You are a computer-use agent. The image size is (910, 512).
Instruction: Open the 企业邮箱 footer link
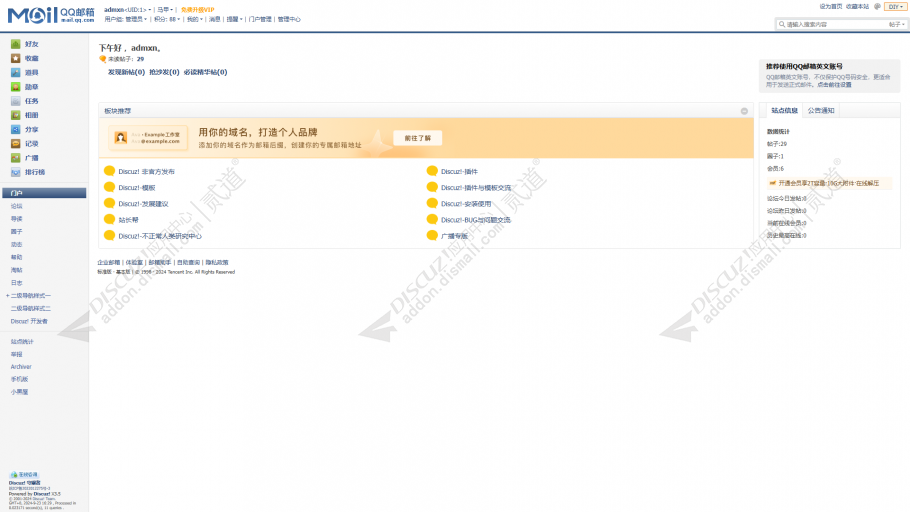[109, 262]
